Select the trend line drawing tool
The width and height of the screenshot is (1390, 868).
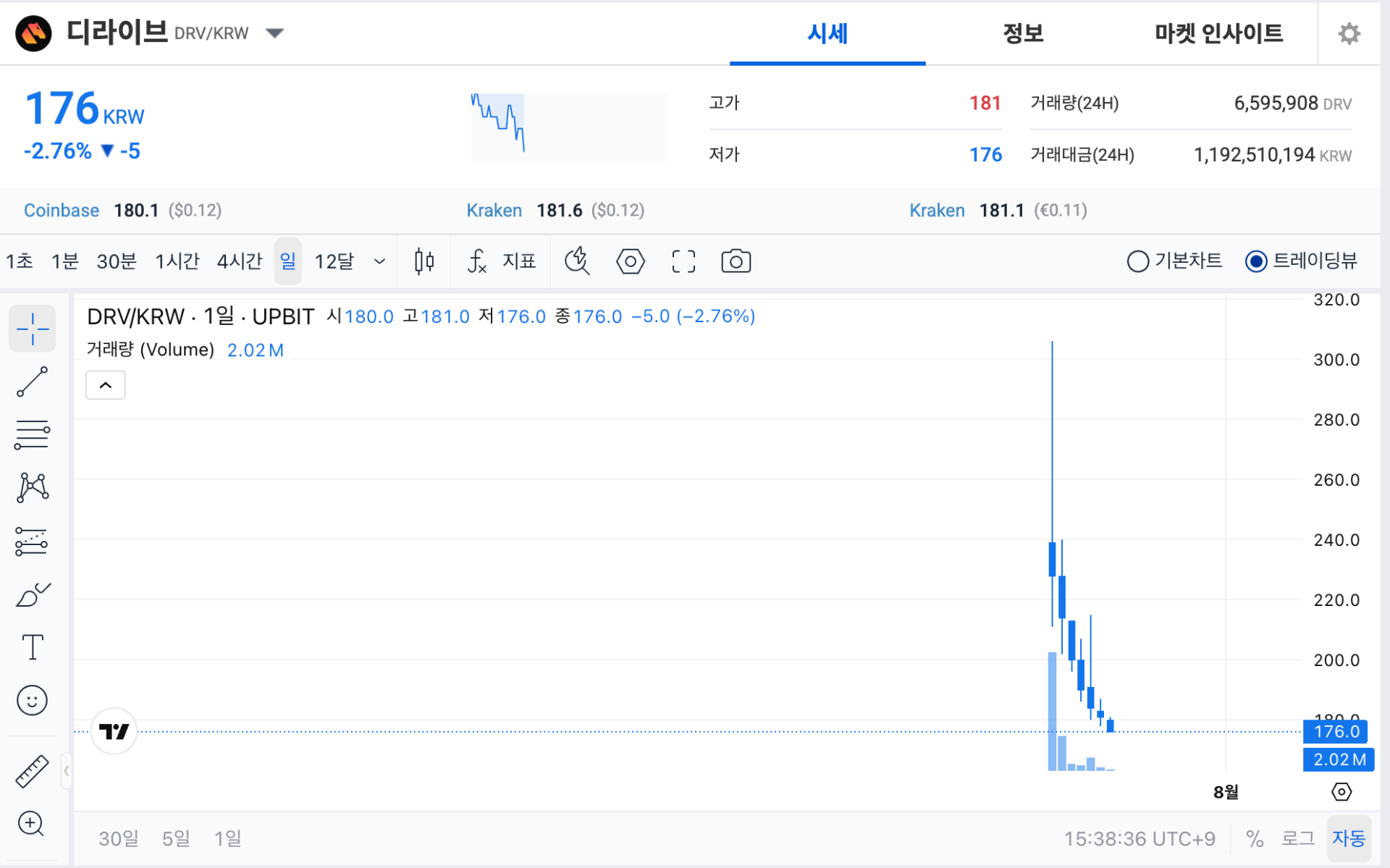point(33,382)
